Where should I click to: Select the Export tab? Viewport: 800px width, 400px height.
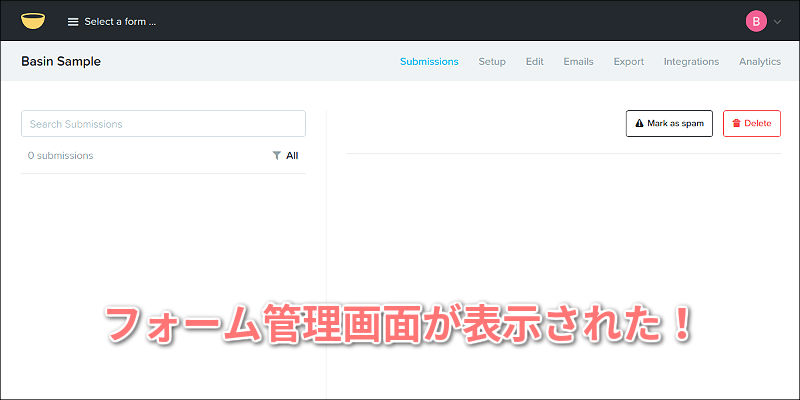point(629,61)
